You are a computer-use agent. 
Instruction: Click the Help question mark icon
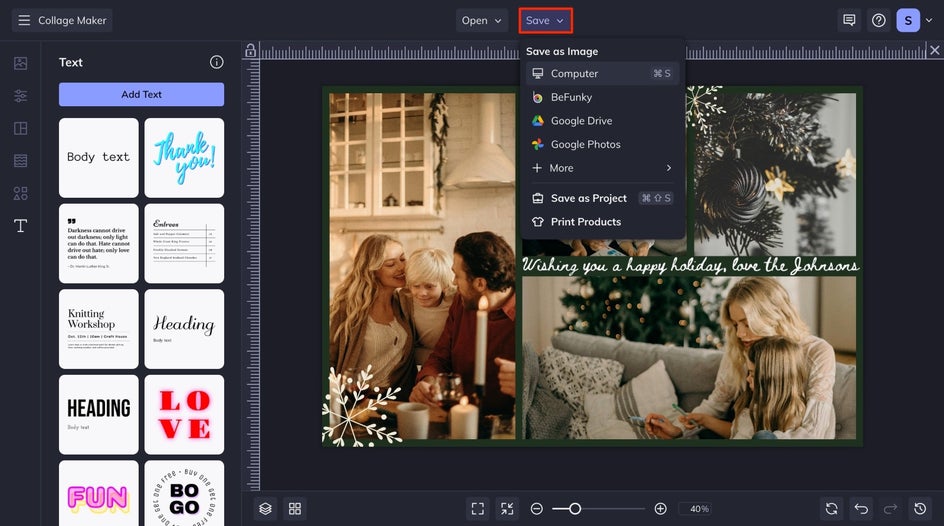(879, 20)
